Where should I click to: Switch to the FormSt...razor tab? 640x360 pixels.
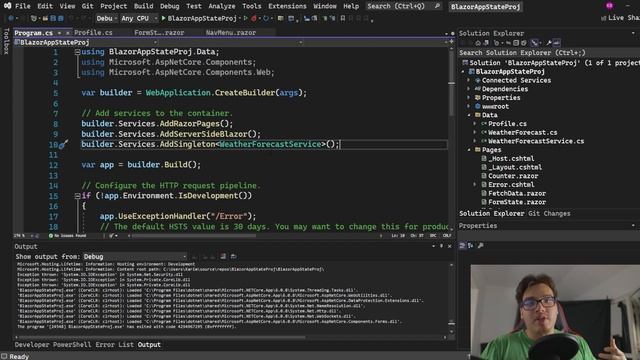tap(159, 33)
